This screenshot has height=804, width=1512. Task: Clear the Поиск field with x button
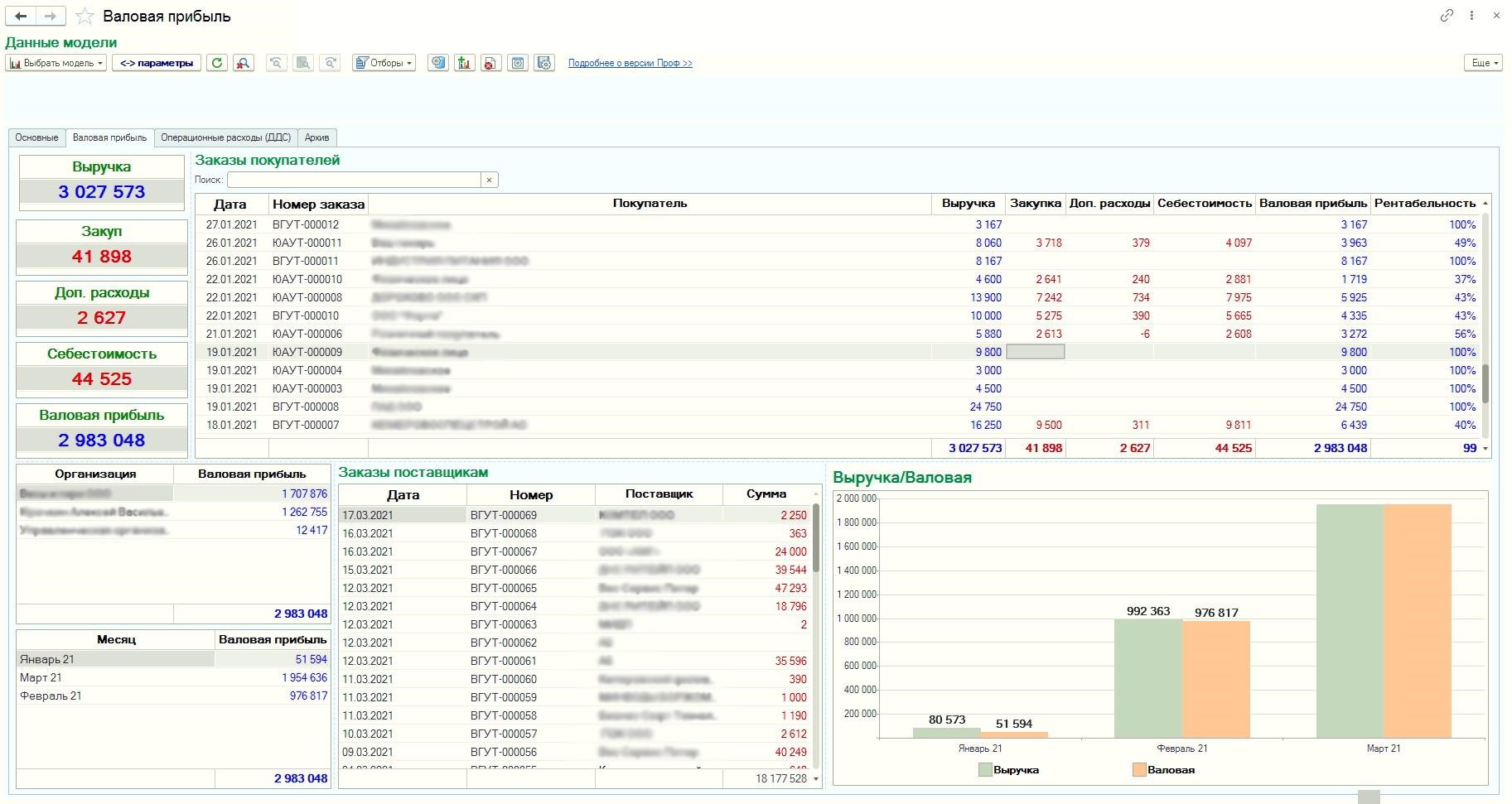tap(490, 180)
